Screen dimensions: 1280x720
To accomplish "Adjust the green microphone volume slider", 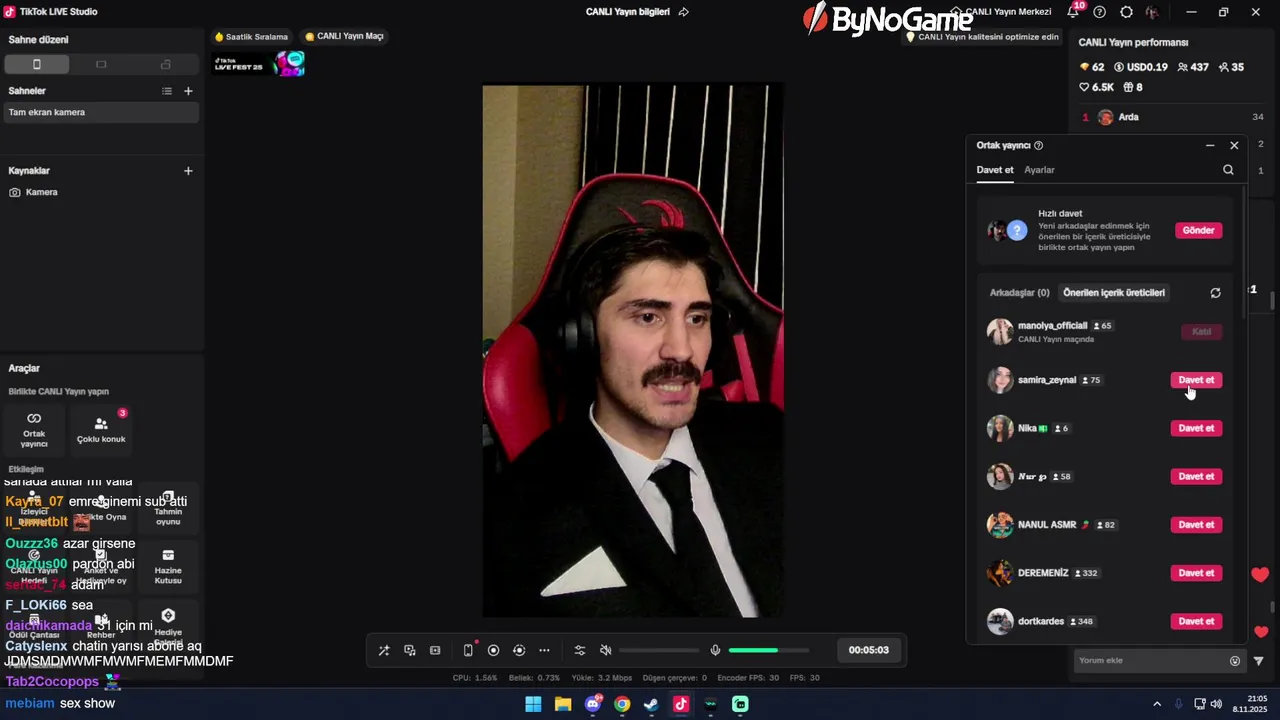I will 768,650.
